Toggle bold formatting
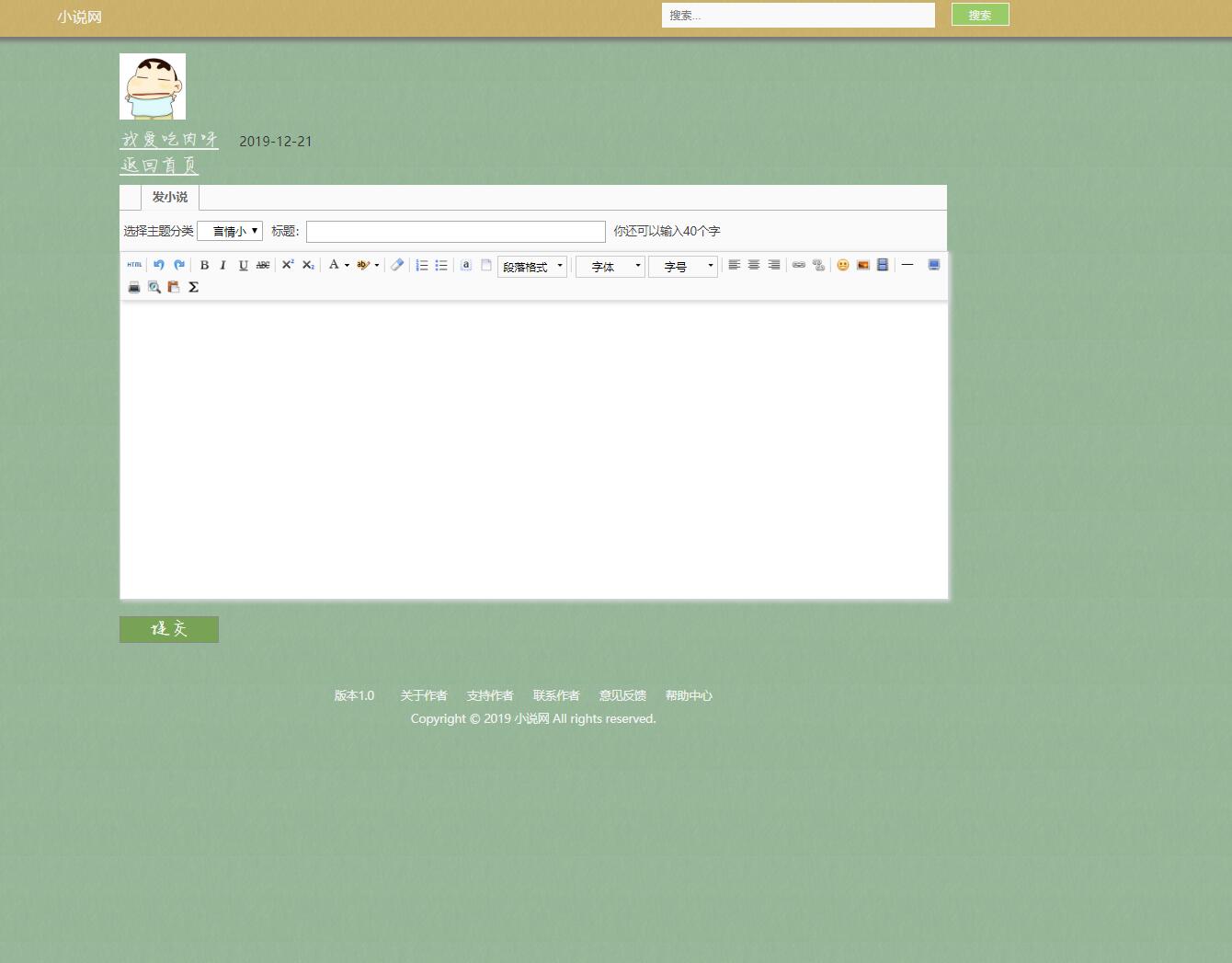1232x963 pixels. pyautogui.click(x=204, y=265)
